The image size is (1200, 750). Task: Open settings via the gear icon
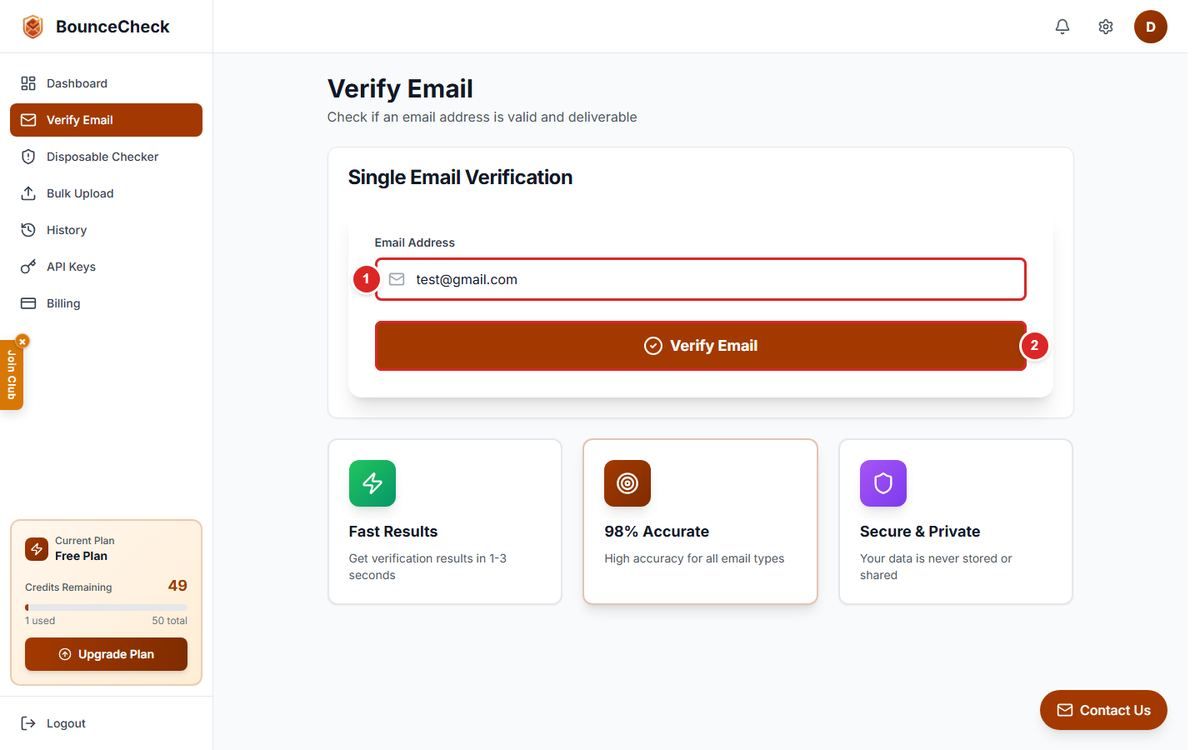(x=1105, y=27)
